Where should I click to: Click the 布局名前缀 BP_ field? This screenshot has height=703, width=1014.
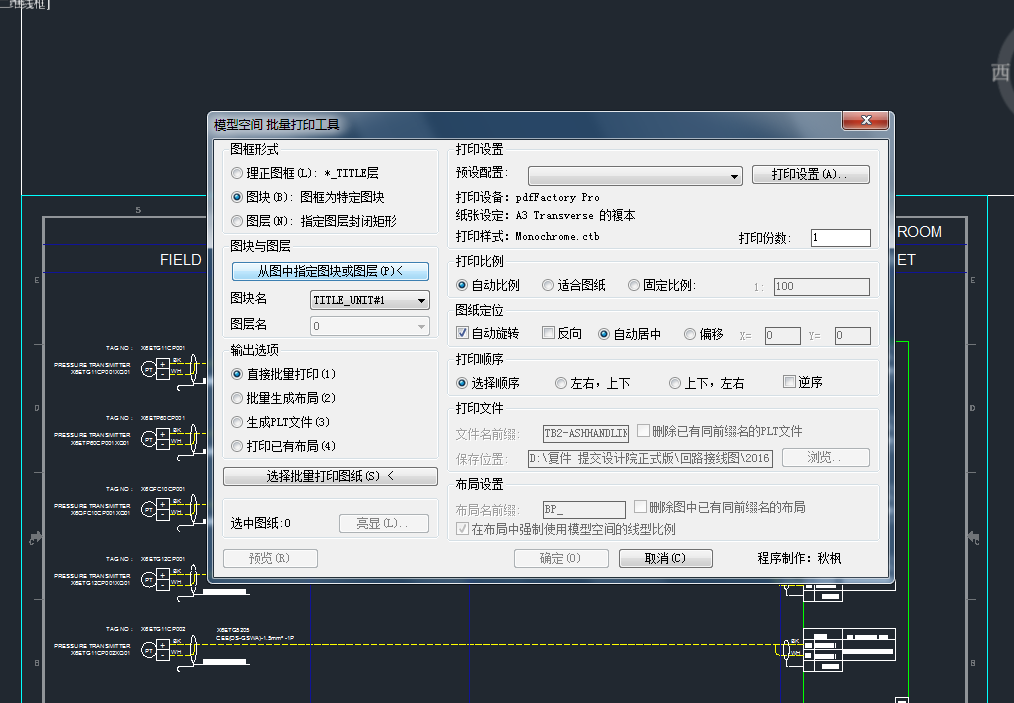pos(584,510)
